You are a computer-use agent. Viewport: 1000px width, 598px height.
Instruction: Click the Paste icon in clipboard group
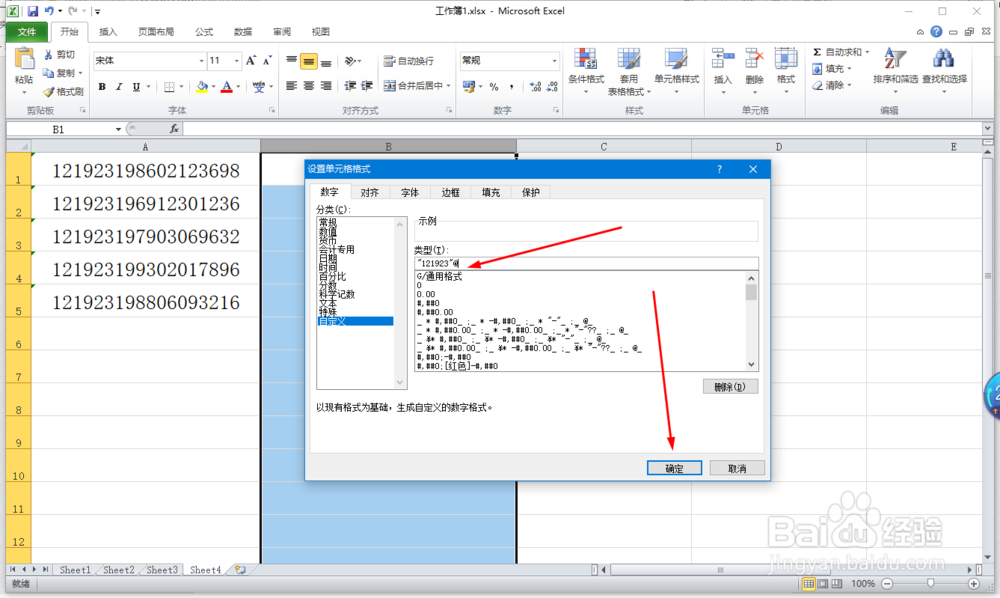pos(24,60)
